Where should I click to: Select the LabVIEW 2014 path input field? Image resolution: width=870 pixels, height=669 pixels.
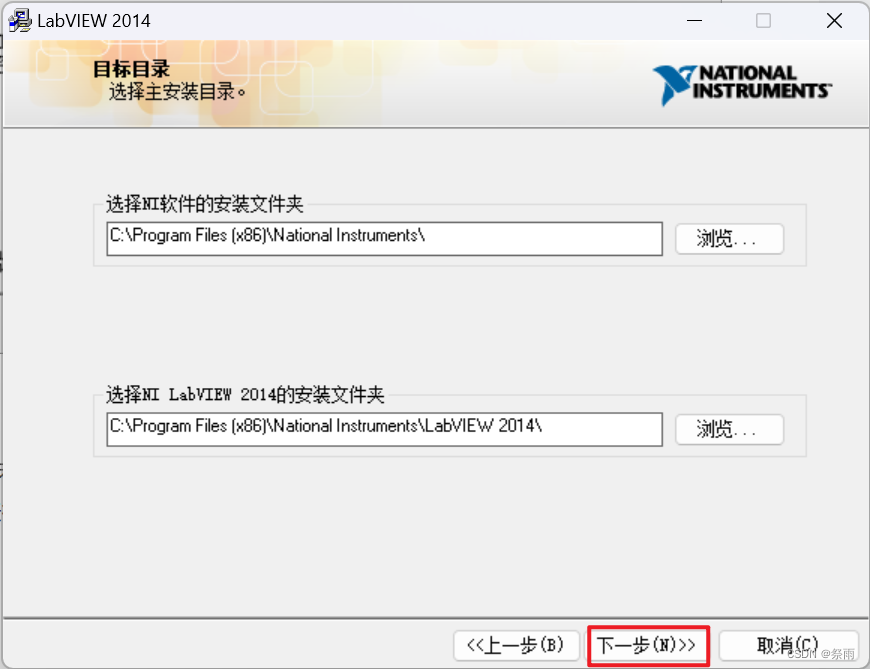coord(384,429)
